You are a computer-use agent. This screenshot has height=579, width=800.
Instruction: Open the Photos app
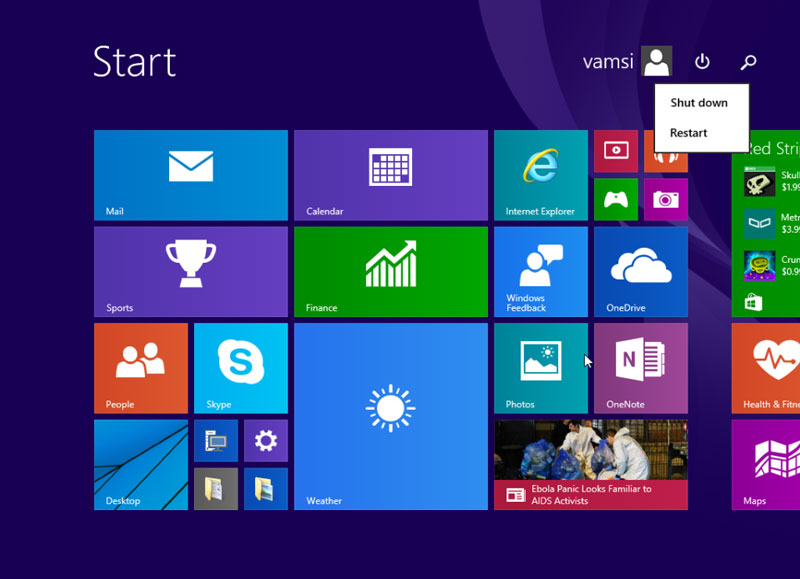(x=540, y=368)
